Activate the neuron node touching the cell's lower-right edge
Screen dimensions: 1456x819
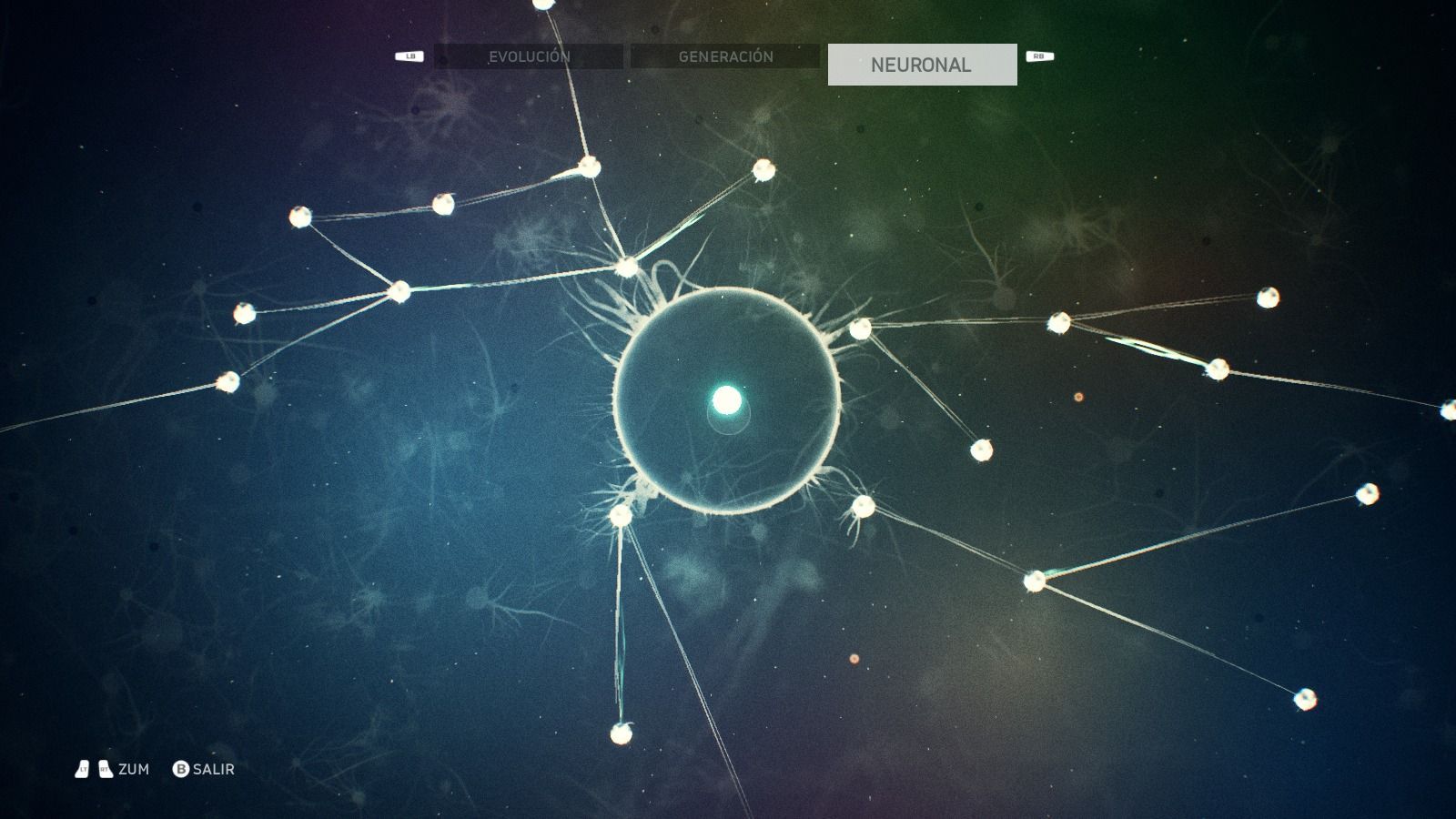[863, 506]
